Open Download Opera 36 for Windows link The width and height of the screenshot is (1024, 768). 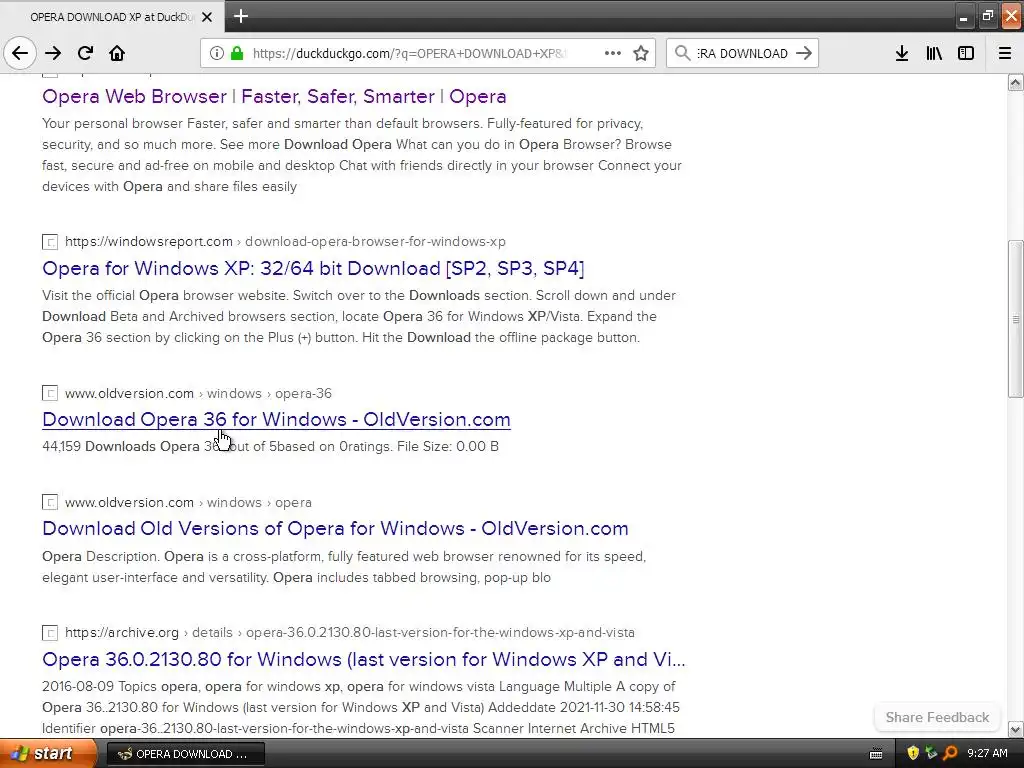[x=276, y=420]
